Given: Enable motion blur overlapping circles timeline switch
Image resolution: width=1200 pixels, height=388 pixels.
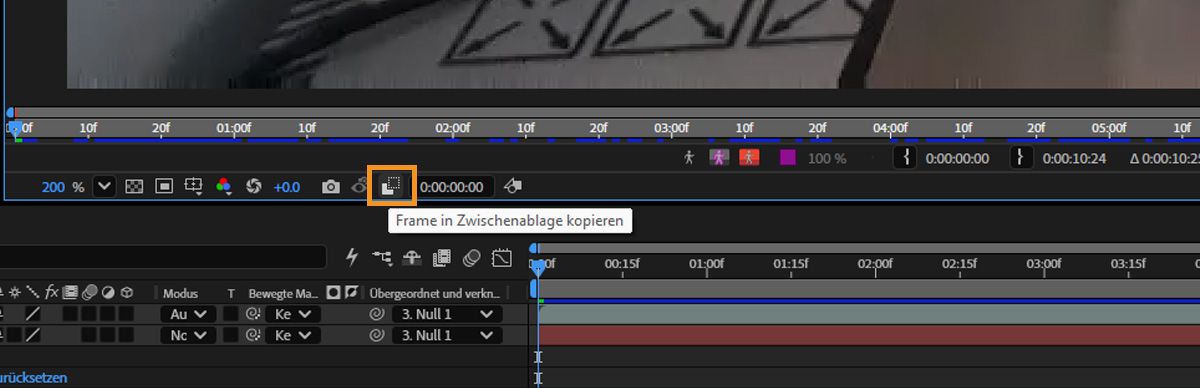Looking at the screenshot, I should [x=472, y=257].
